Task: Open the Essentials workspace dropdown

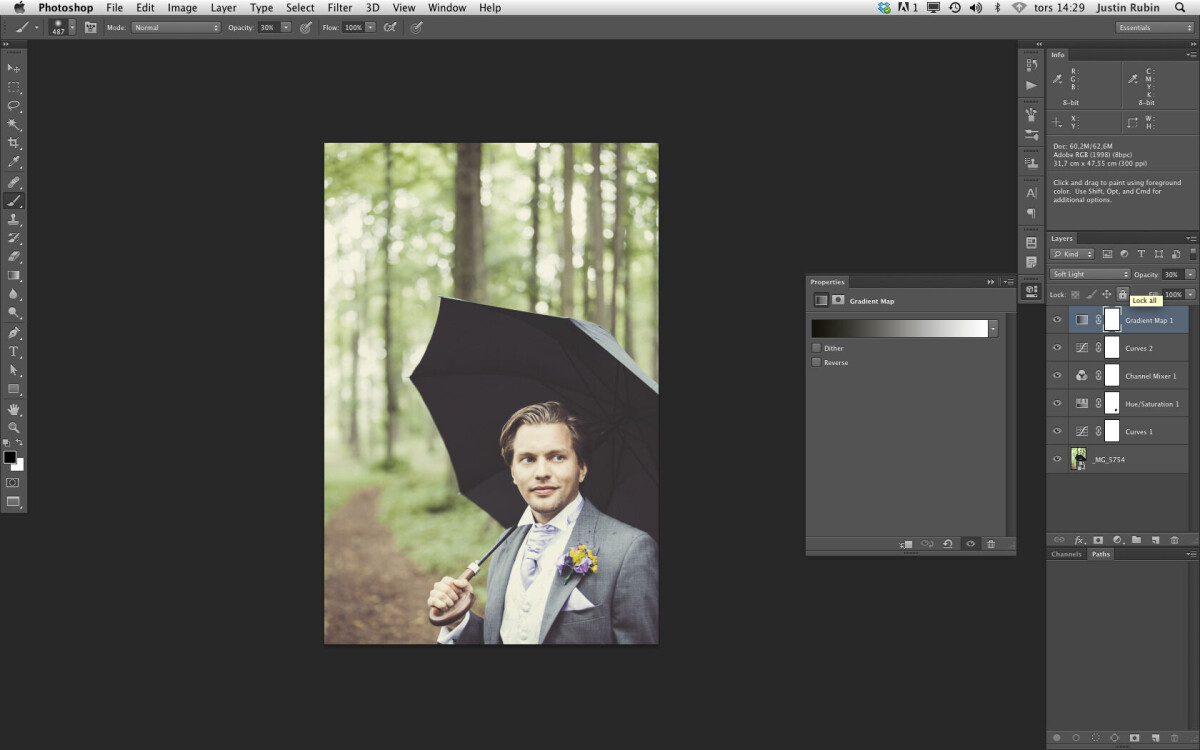Action: point(1155,28)
